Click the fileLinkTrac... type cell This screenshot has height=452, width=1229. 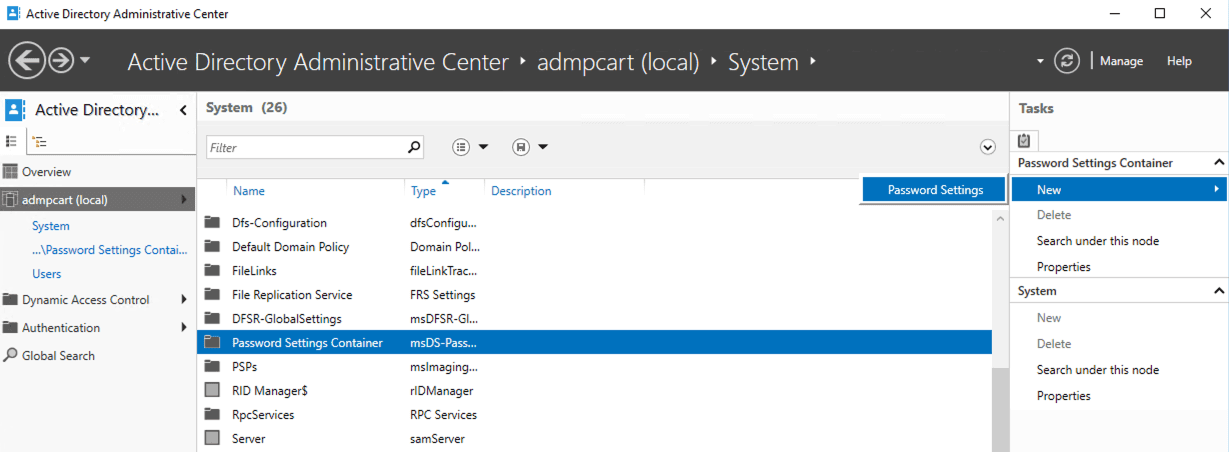(443, 271)
